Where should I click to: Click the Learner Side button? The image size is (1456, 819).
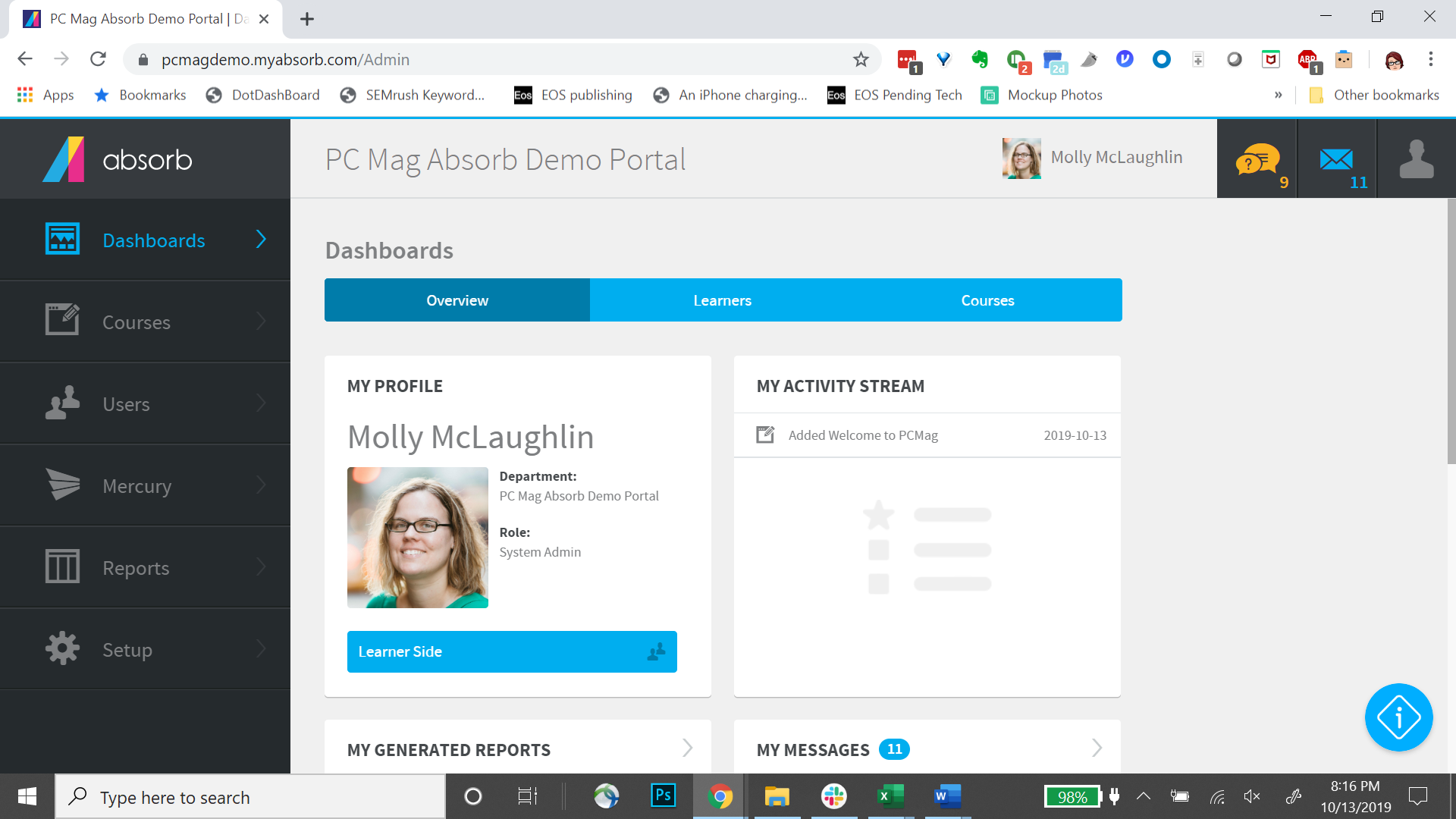tap(512, 651)
